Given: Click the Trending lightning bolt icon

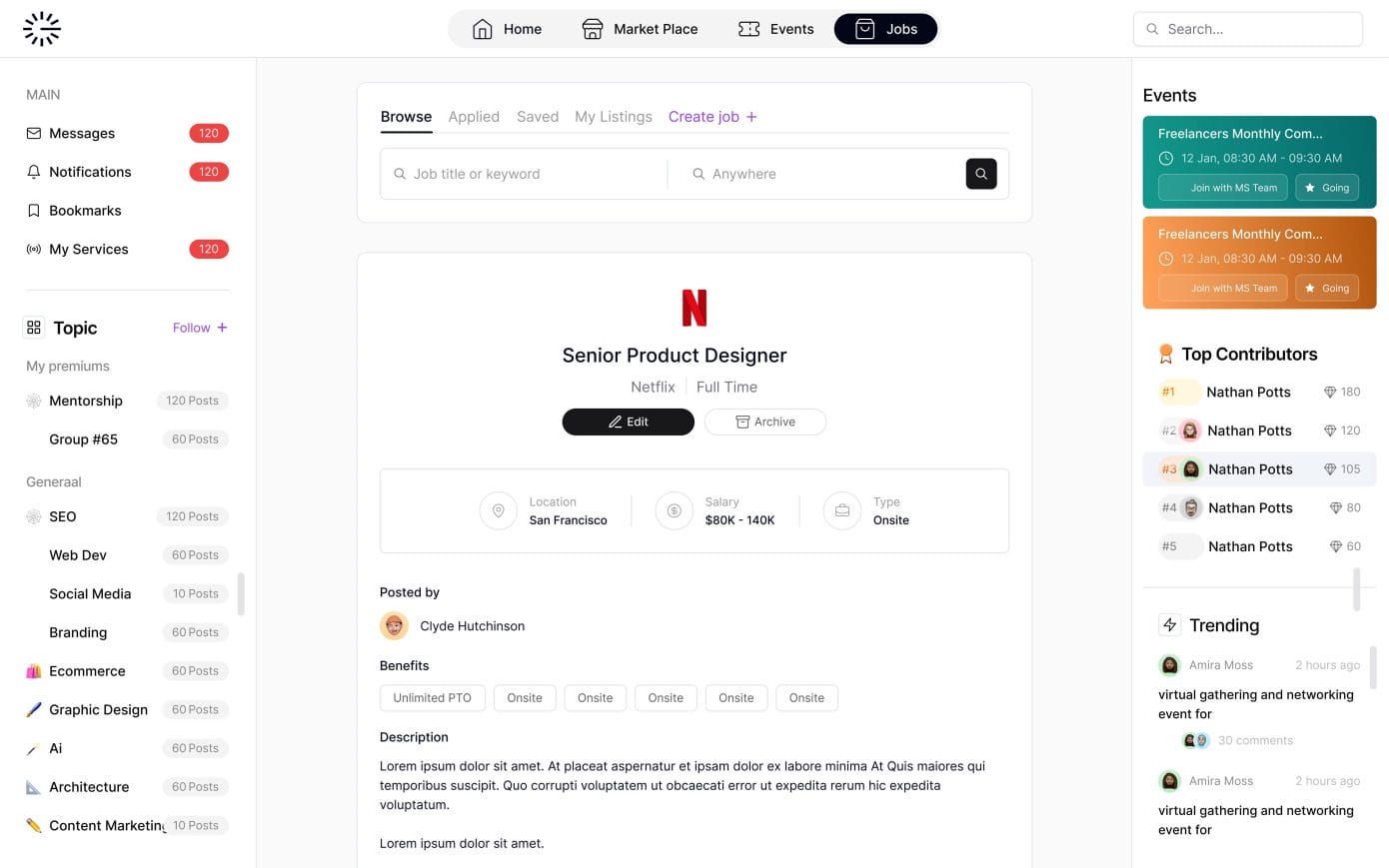Looking at the screenshot, I should [1169, 625].
